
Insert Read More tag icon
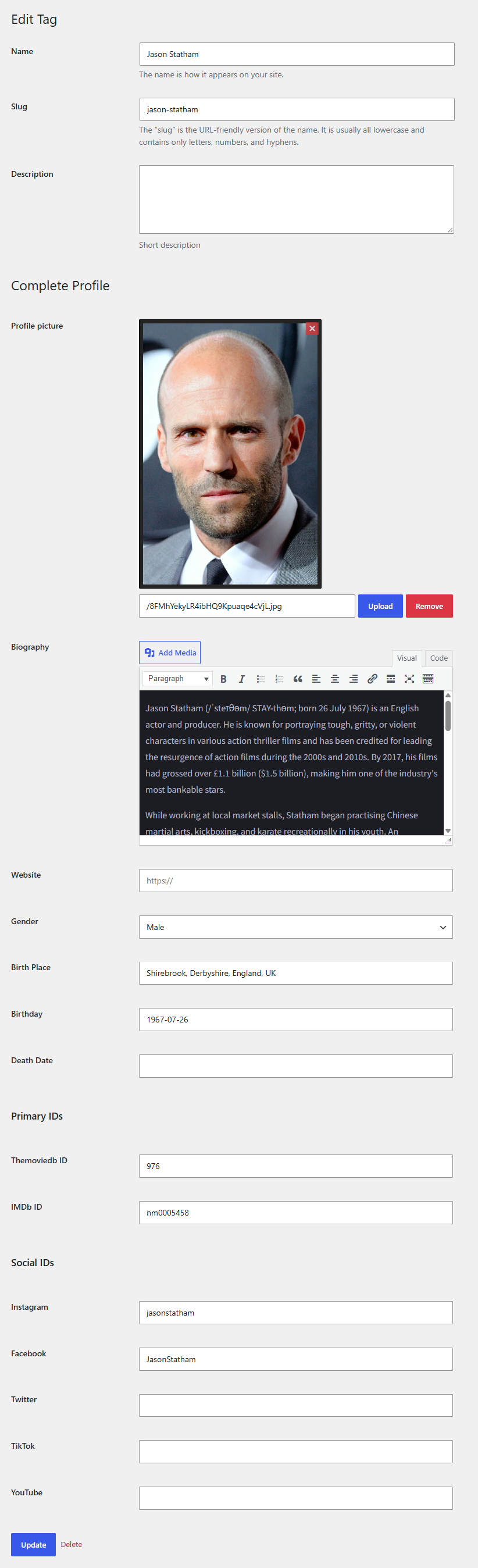click(x=391, y=679)
